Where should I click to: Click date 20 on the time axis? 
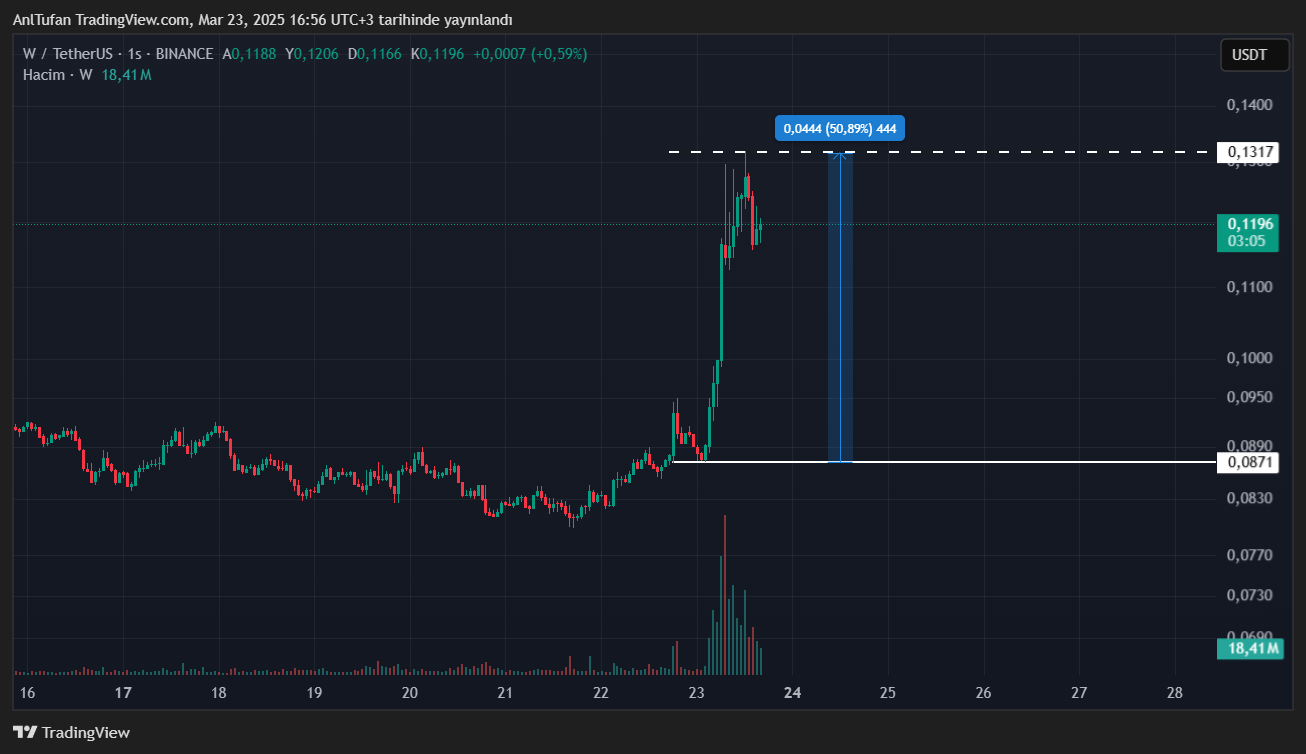point(409,693)
